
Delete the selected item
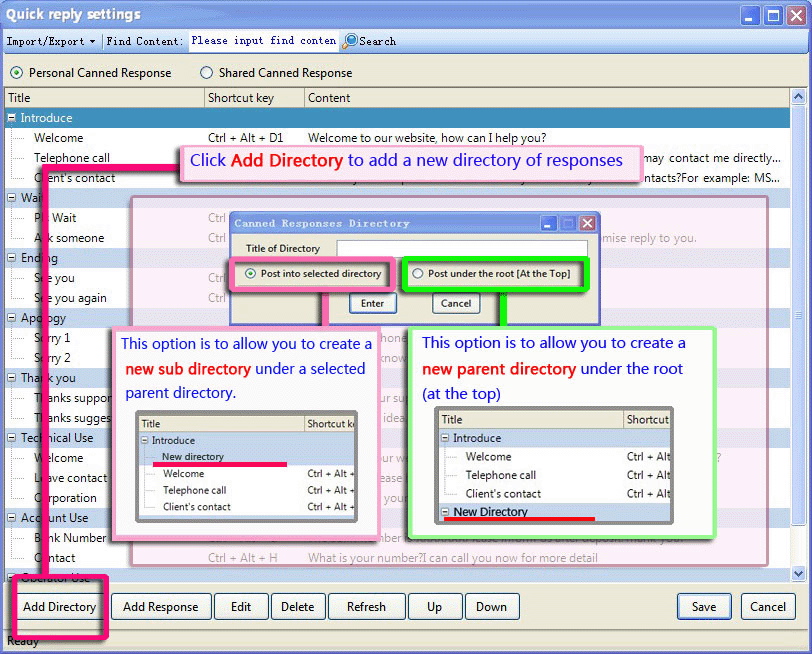pos(298,607)
